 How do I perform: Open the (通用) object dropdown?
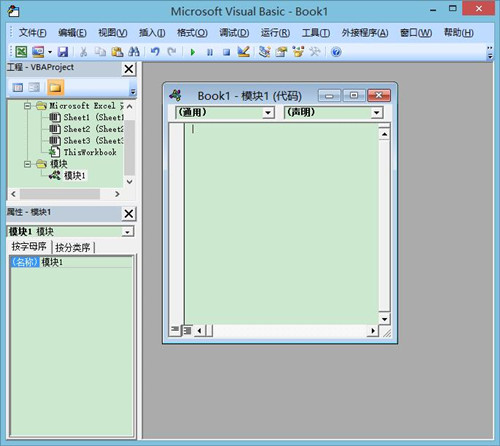[x=268, y=113]
